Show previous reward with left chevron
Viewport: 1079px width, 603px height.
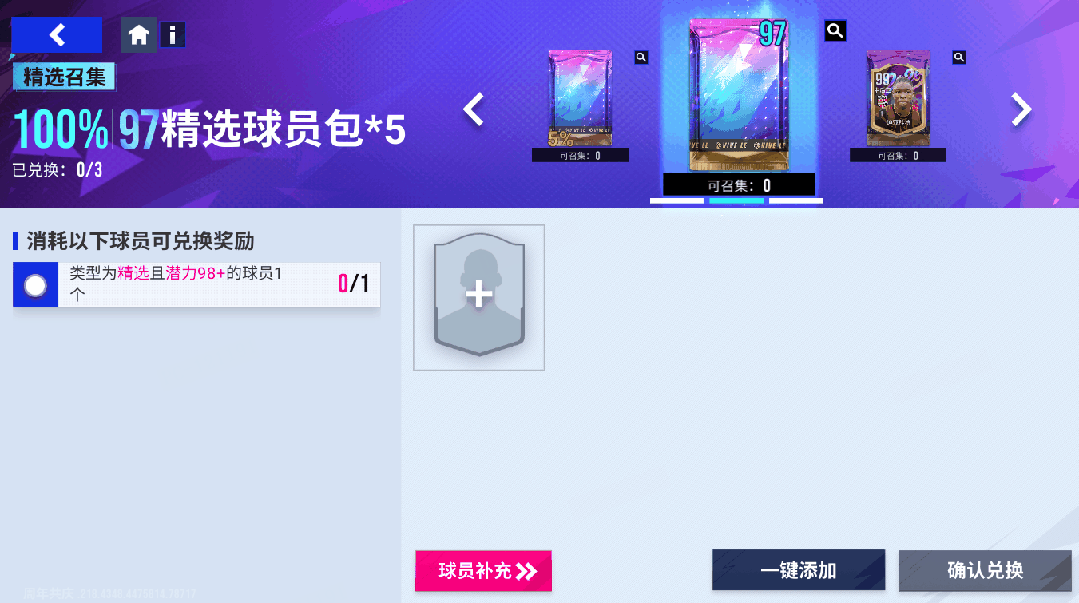point(474,109)
